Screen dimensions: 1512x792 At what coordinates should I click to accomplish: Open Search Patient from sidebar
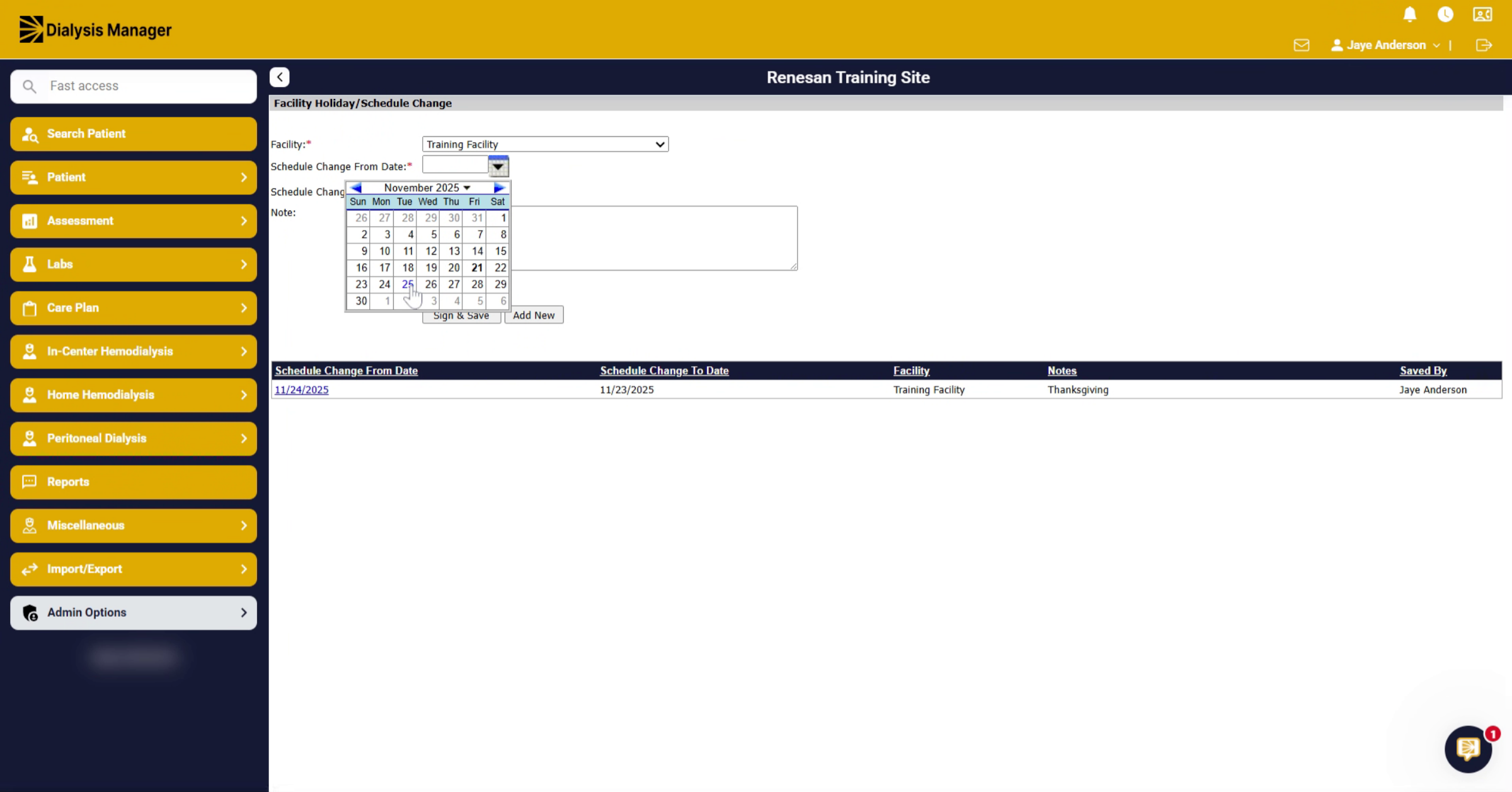[134, 134]
